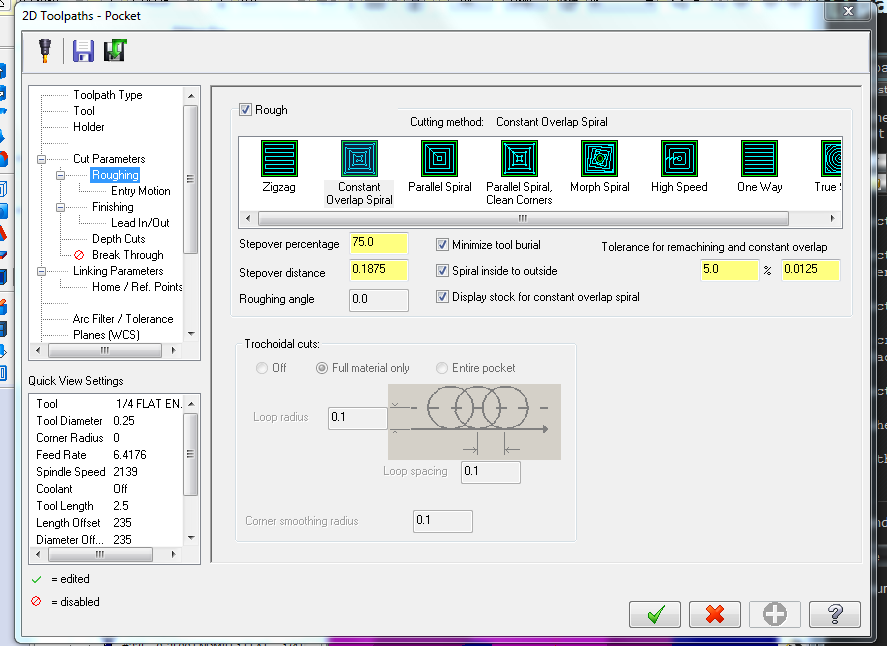887x646 pixels.
Task: Collapse the Linking Parameters tree node
Action: [x=41, y=271]
